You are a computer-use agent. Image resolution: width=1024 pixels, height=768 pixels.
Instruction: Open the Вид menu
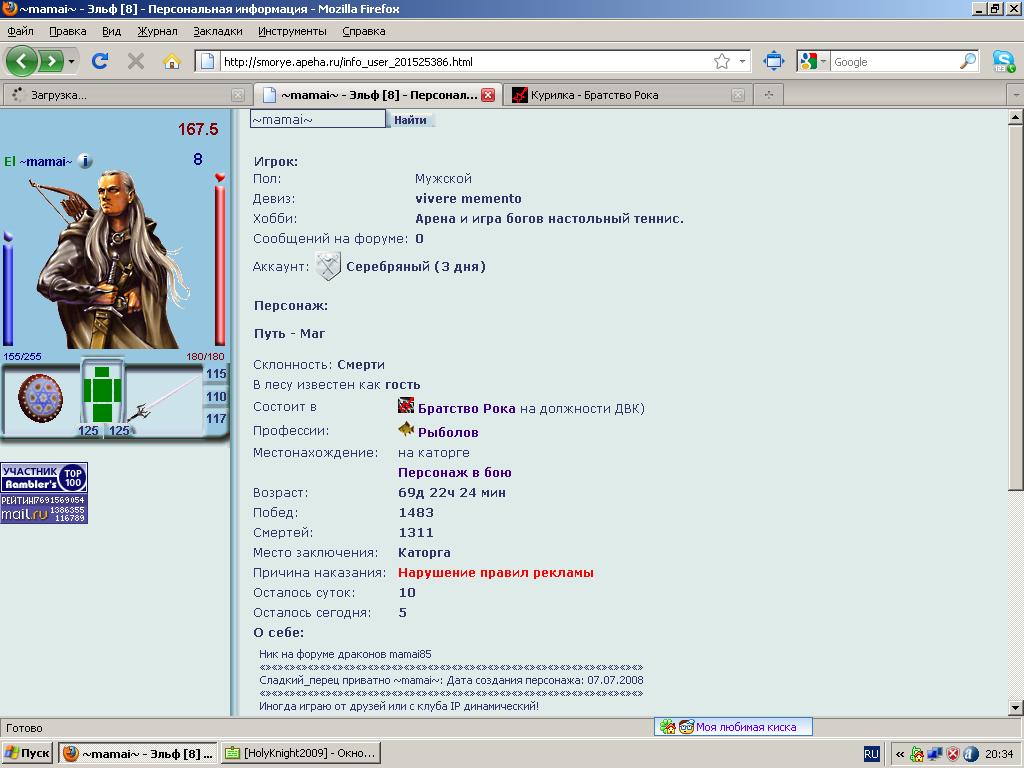[112, 31]
